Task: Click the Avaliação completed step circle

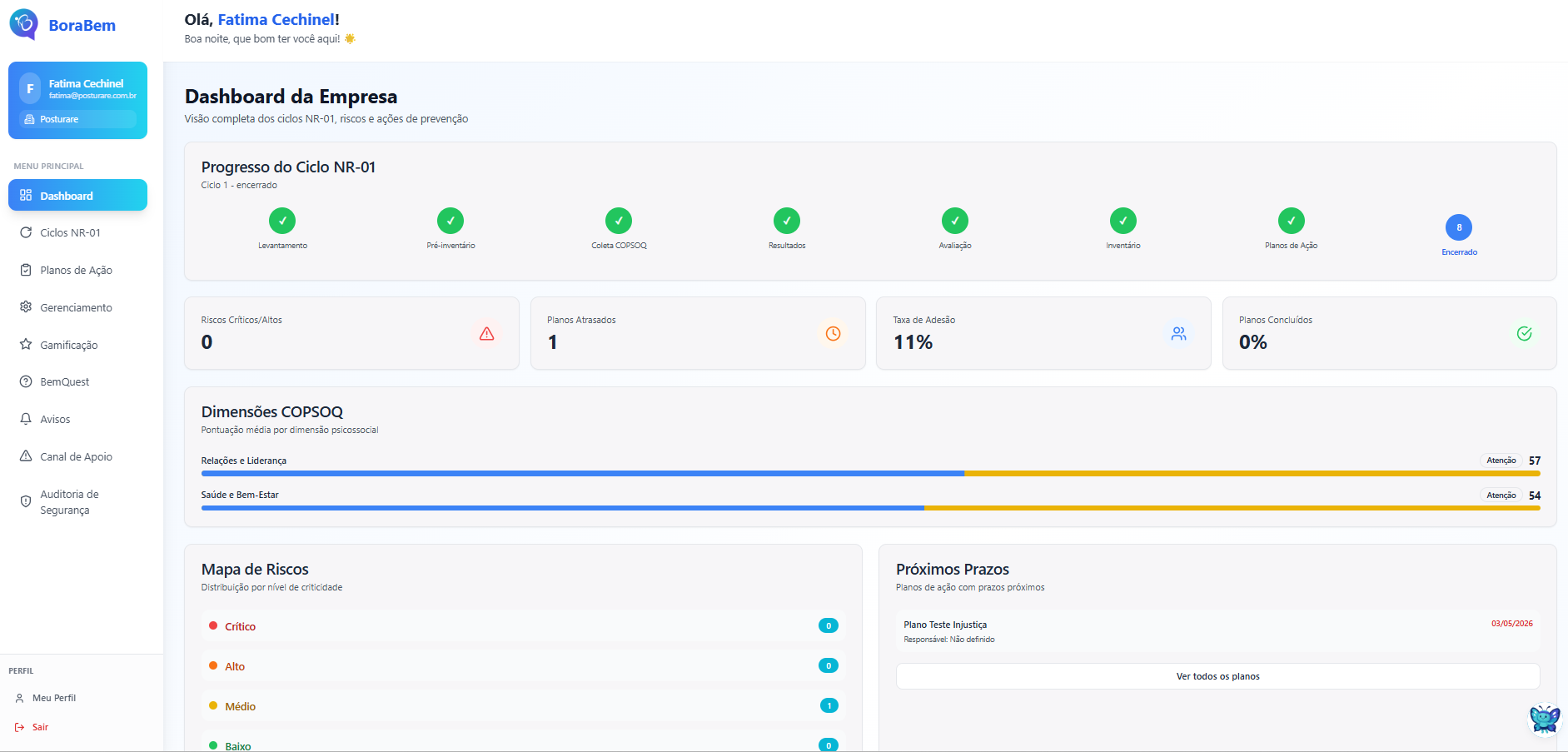Action: point(955,221)
